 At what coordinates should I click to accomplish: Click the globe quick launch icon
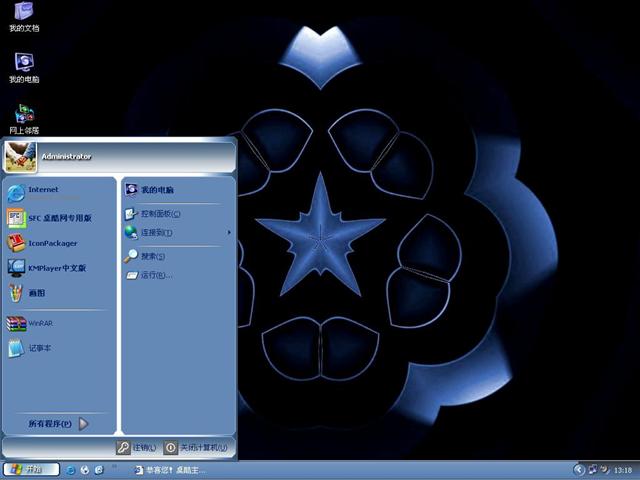coord(85,470)
